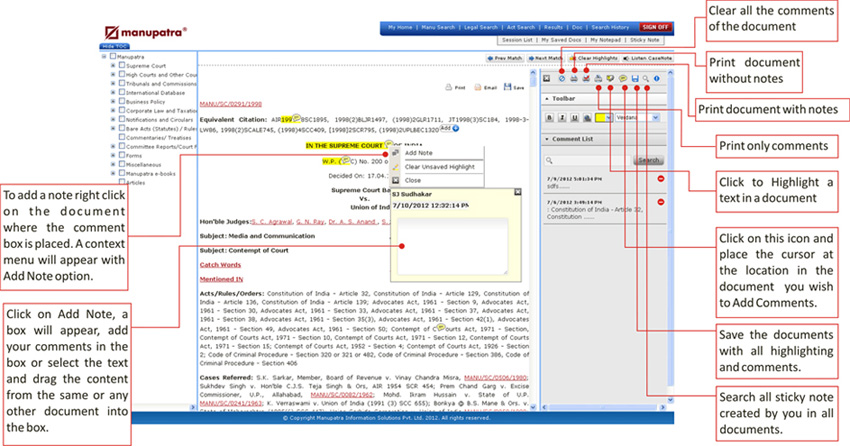
Task: Open the Sticky Note tab
Action: [x=645, y=40]
